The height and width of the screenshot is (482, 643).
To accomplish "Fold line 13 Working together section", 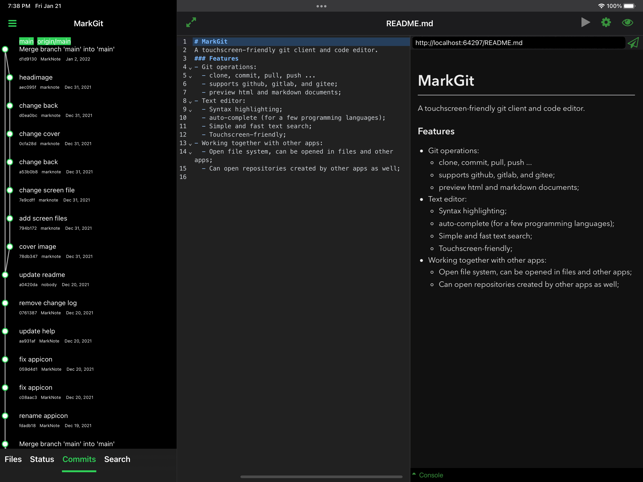I will point(190,144).
